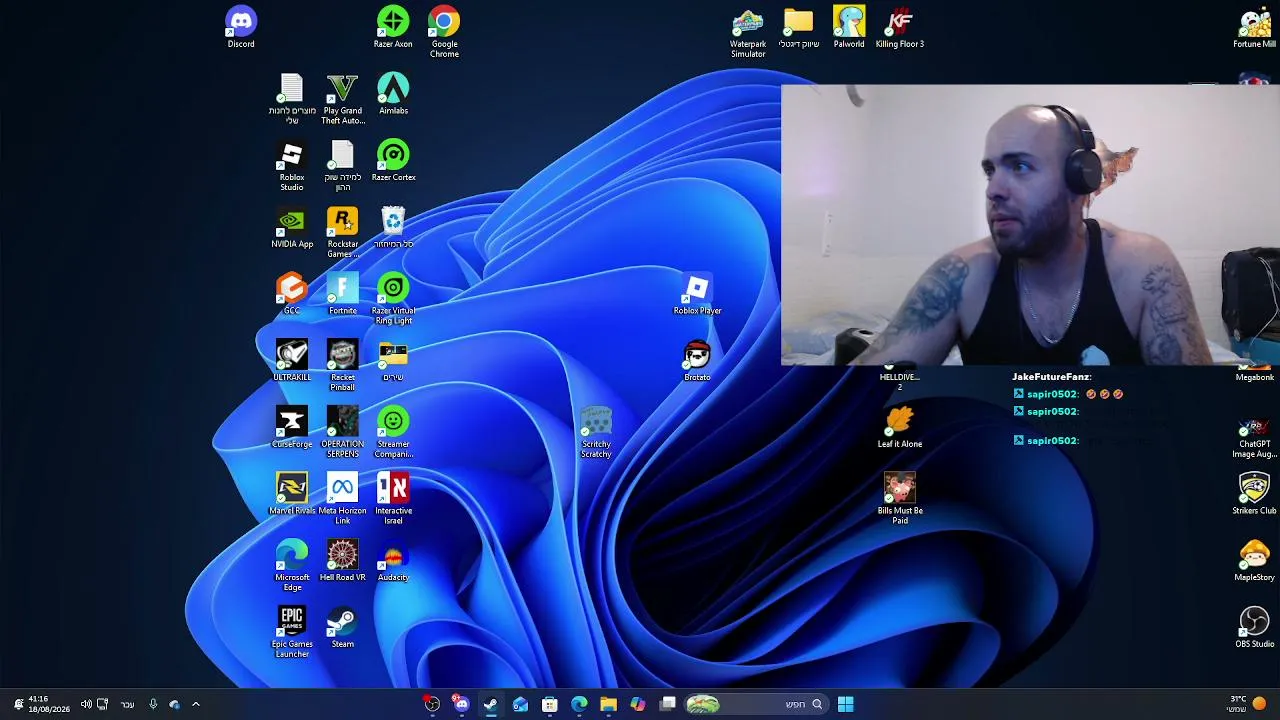
Task: Select the מוצרים לחנות שלי text document
Action: point(292,99)
